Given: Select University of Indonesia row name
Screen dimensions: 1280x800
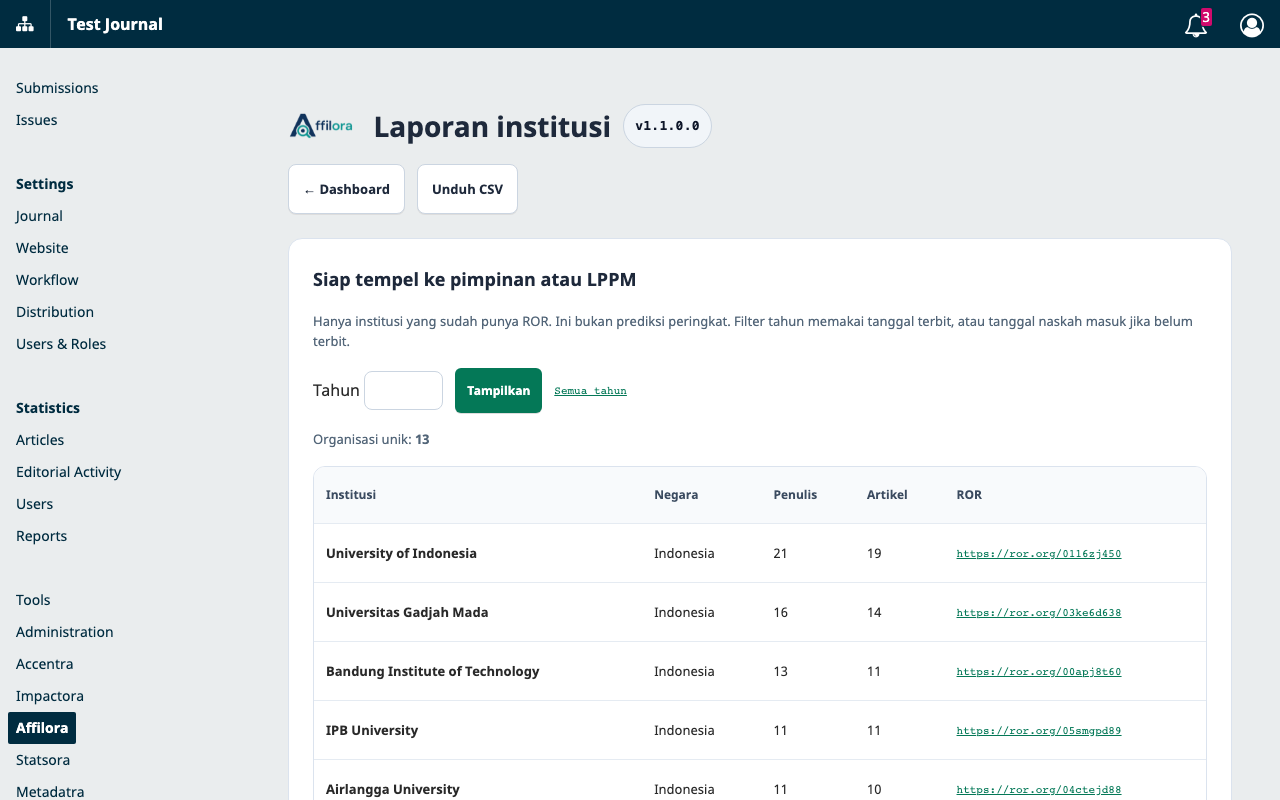Looking at the screenshot, I should click(401, 553).
